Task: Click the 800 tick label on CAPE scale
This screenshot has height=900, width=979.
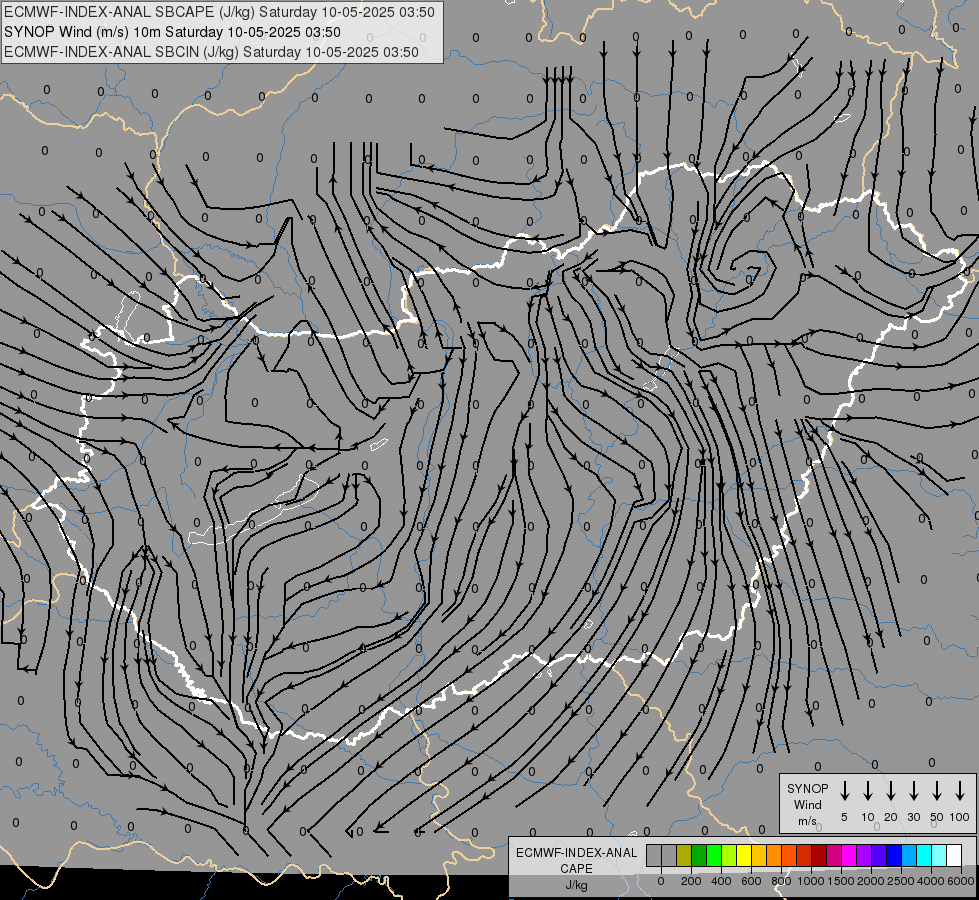Action: (781, 881)
